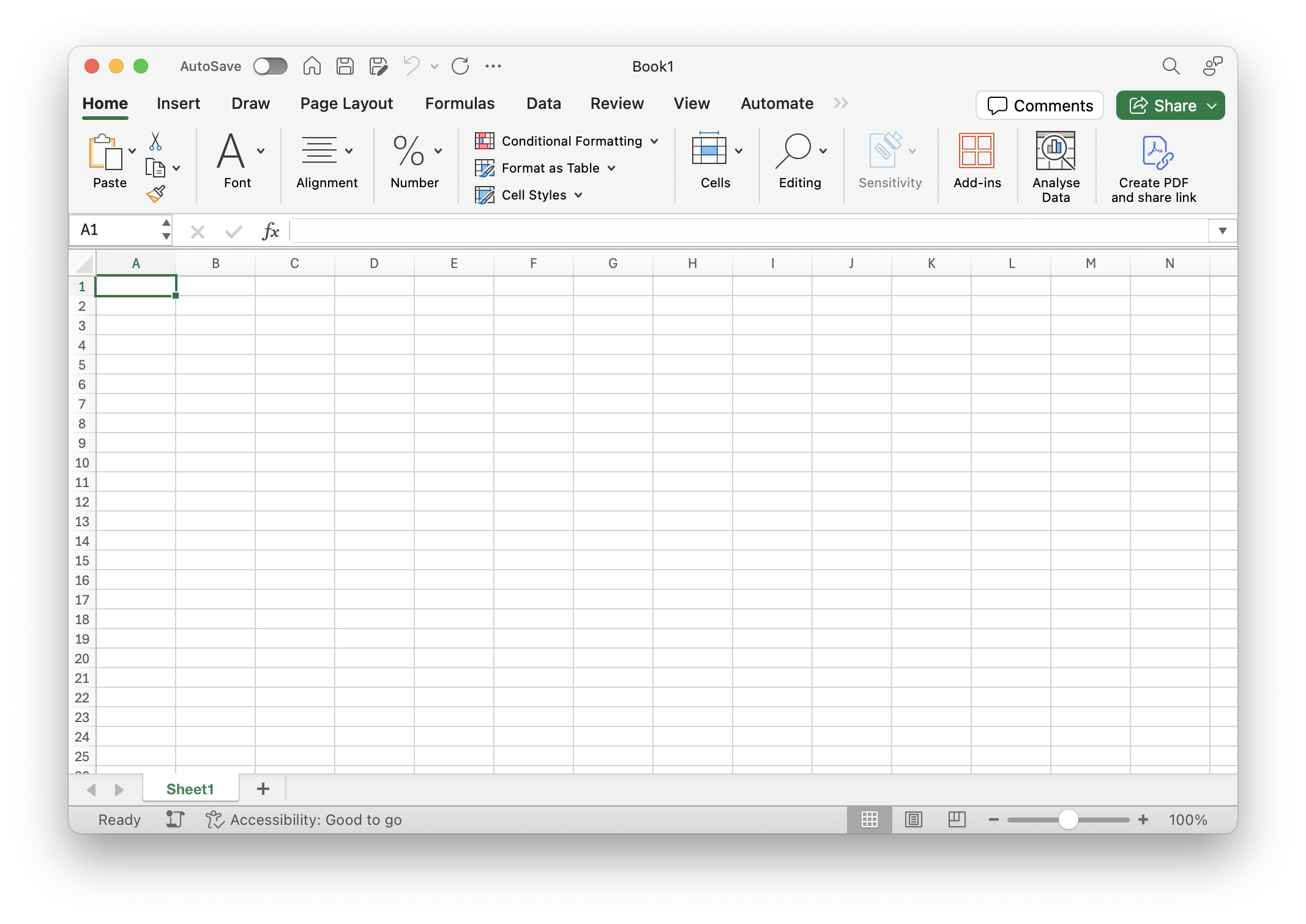Viewport: 1306px width, 924px height.
Task: Expand the formula bar arrow
Action: (x=1222, y=231)
